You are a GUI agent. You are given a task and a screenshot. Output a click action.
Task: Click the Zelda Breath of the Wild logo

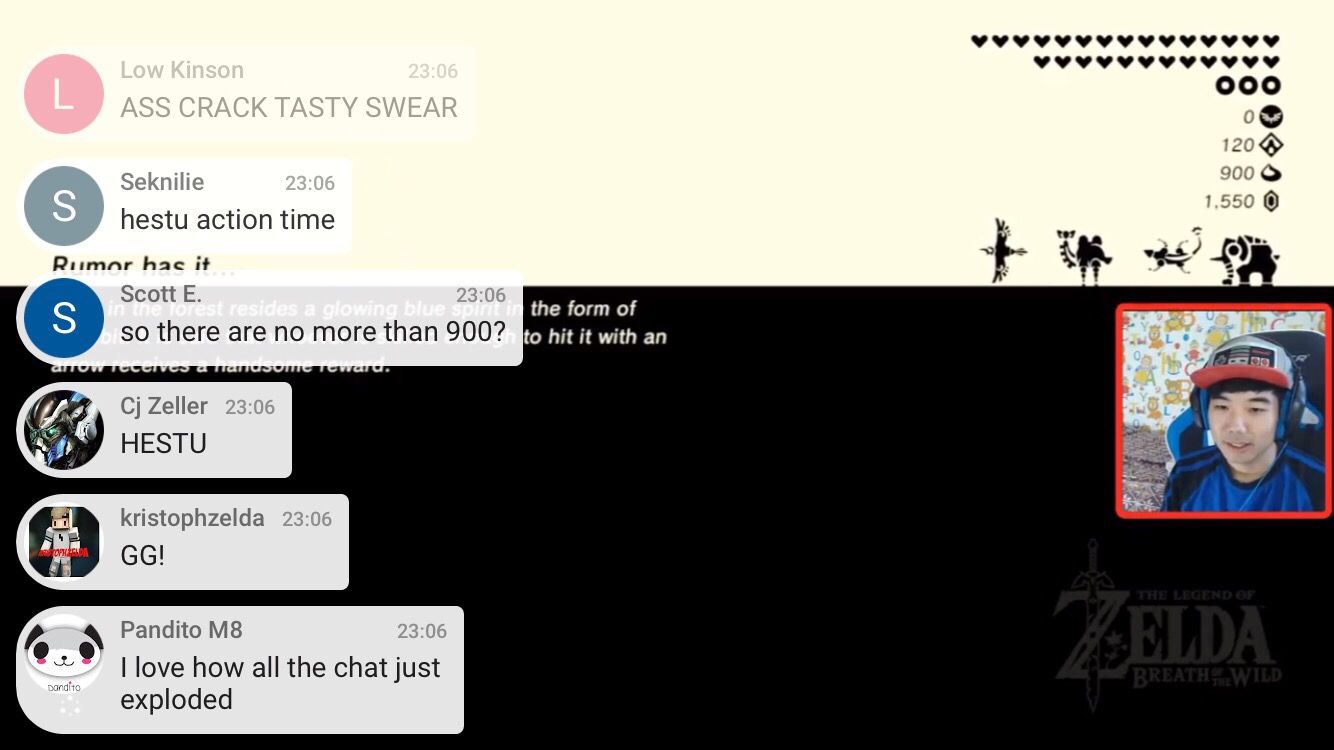[1168, 625]
